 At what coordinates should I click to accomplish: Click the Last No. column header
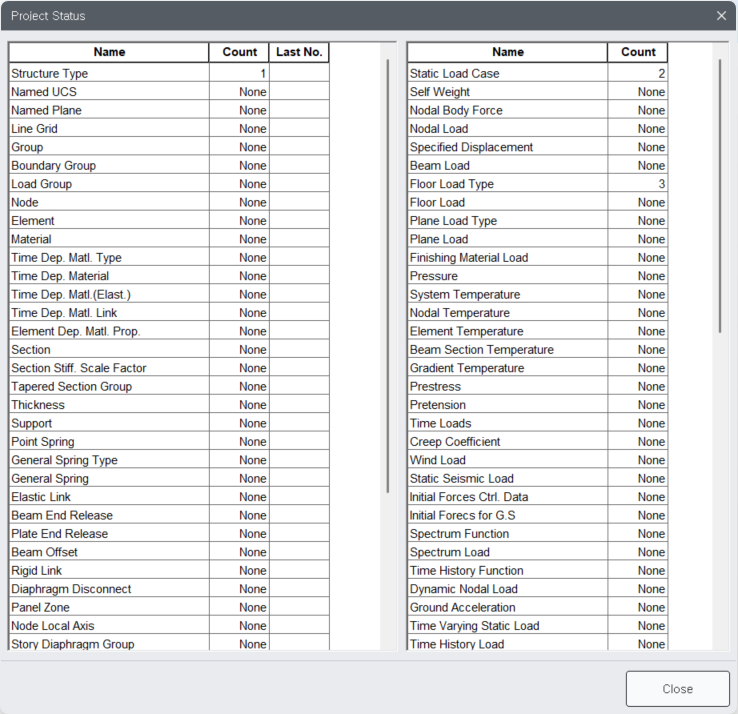pos(299,52)
